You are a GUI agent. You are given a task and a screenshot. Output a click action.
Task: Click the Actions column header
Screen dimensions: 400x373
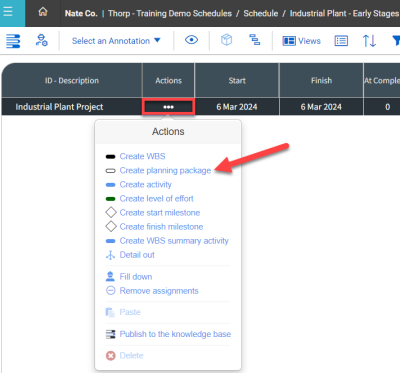pyautogui.click(x=168, y=80)
